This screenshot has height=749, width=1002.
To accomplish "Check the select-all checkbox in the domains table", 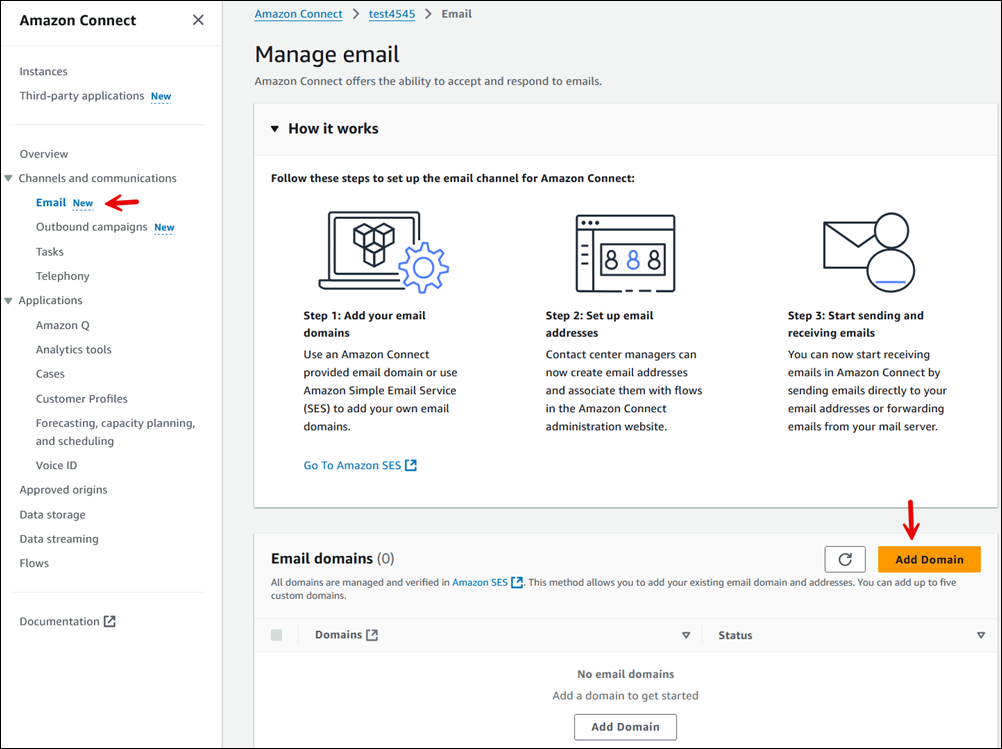I will pyautogui.click(x=277, y=634).
